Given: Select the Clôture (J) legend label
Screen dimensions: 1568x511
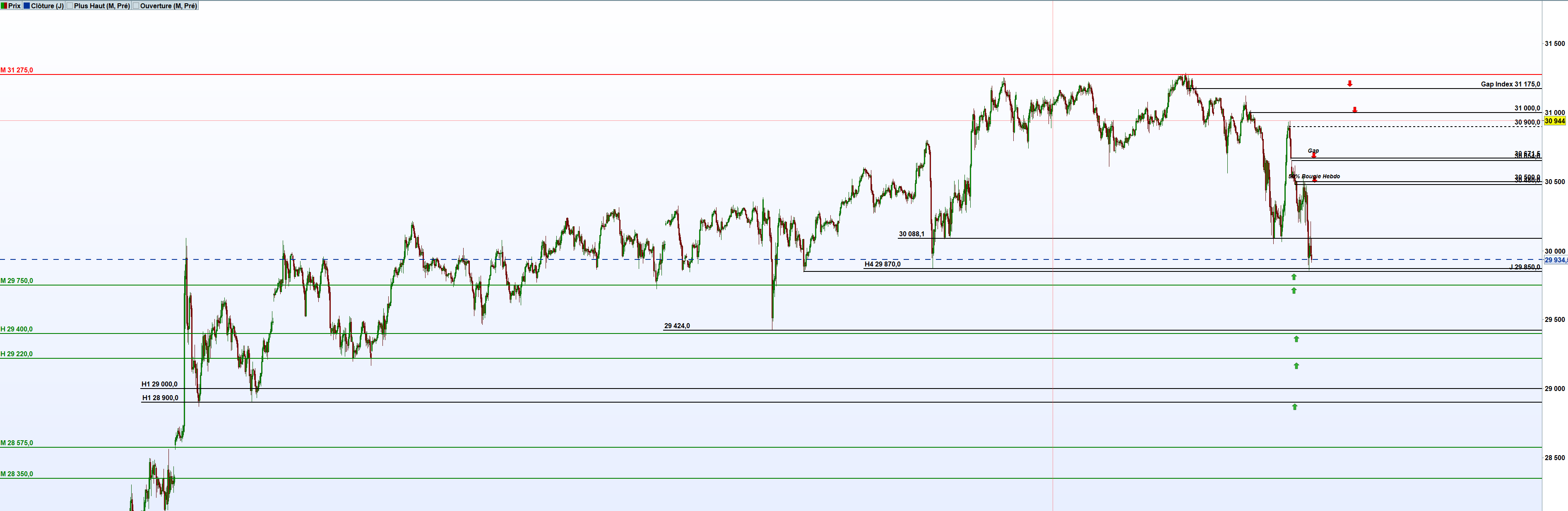Looking at the screenshot, I should pyautogui.click(x=47, y=5).
